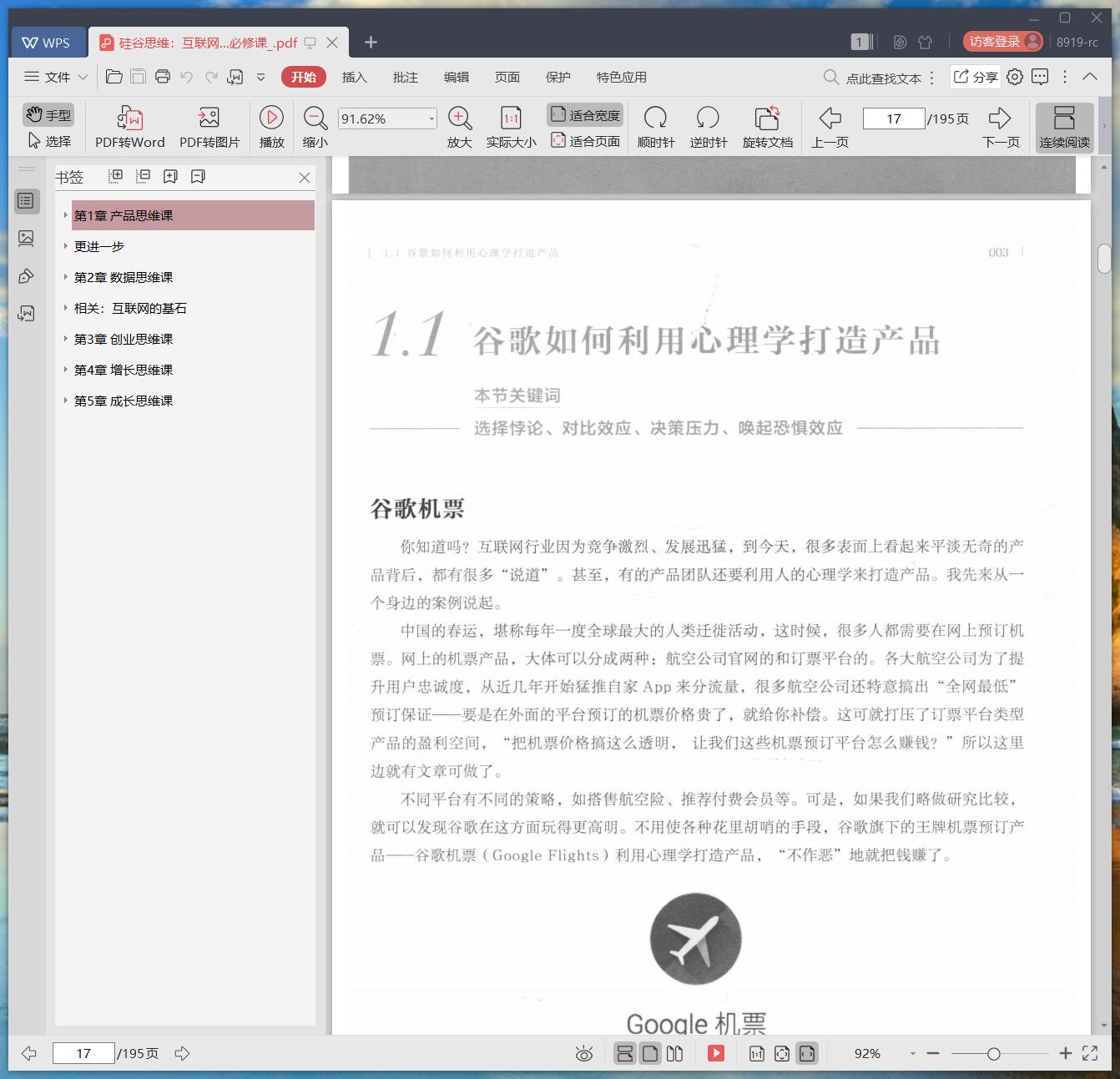Image resolution: width=1120 pixels, height=1079 pixels.
Task: Enable 手型 hand tool
Action: click(x=48, y=114)
